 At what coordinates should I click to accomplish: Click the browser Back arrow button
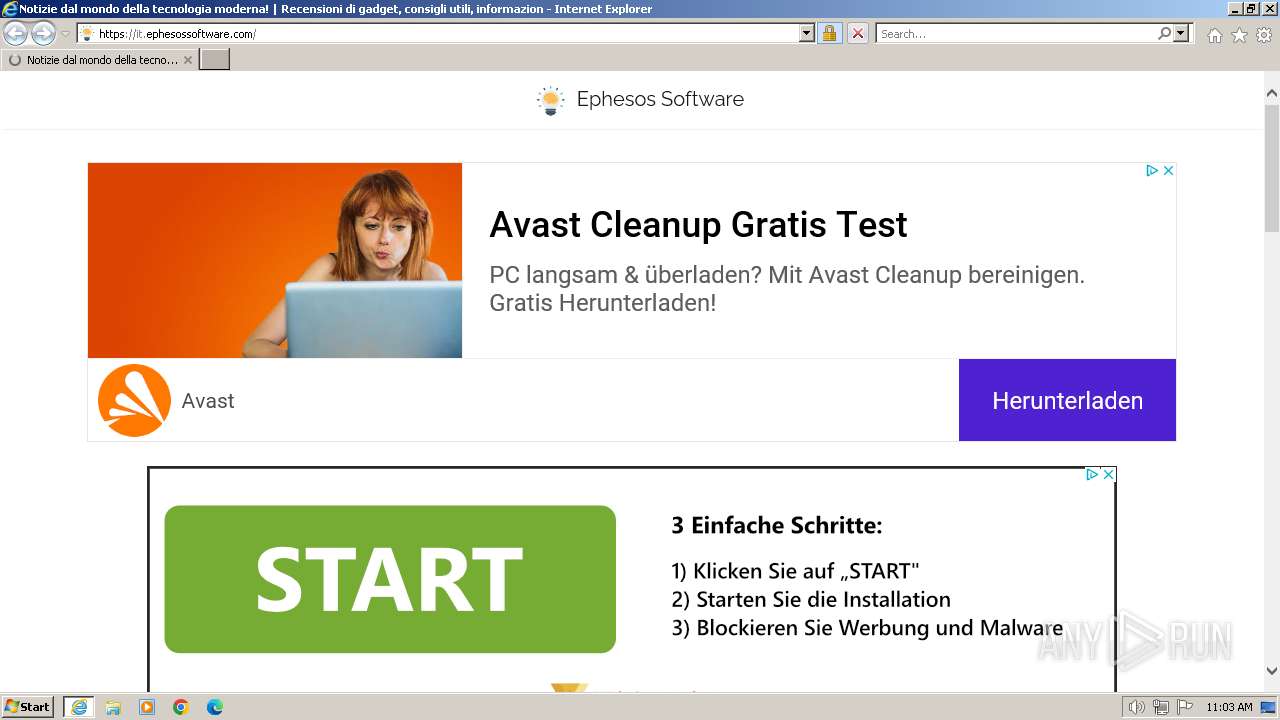[x=16, y=33]
